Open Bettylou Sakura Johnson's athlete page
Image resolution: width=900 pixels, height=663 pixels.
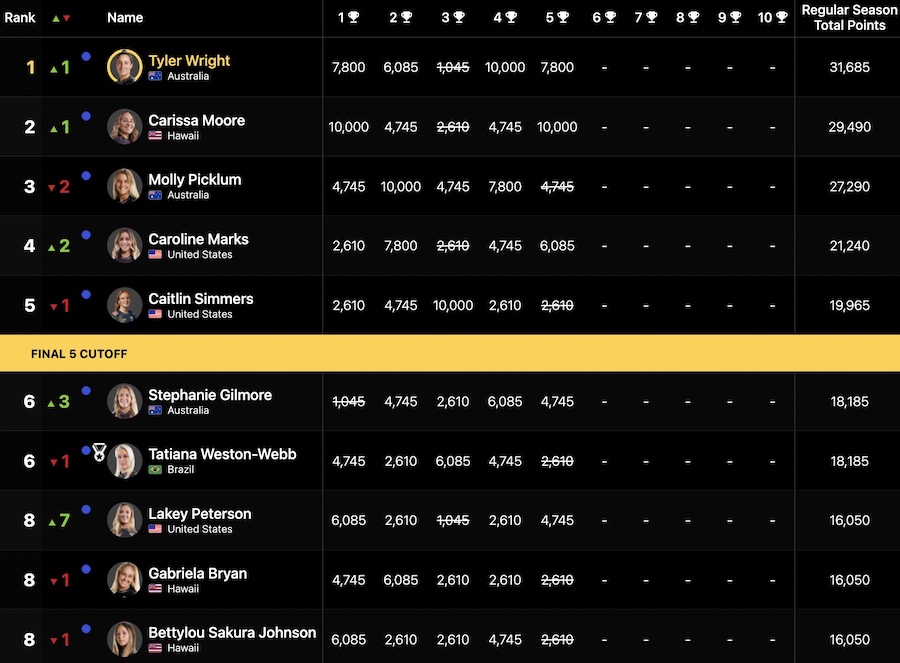232,633
